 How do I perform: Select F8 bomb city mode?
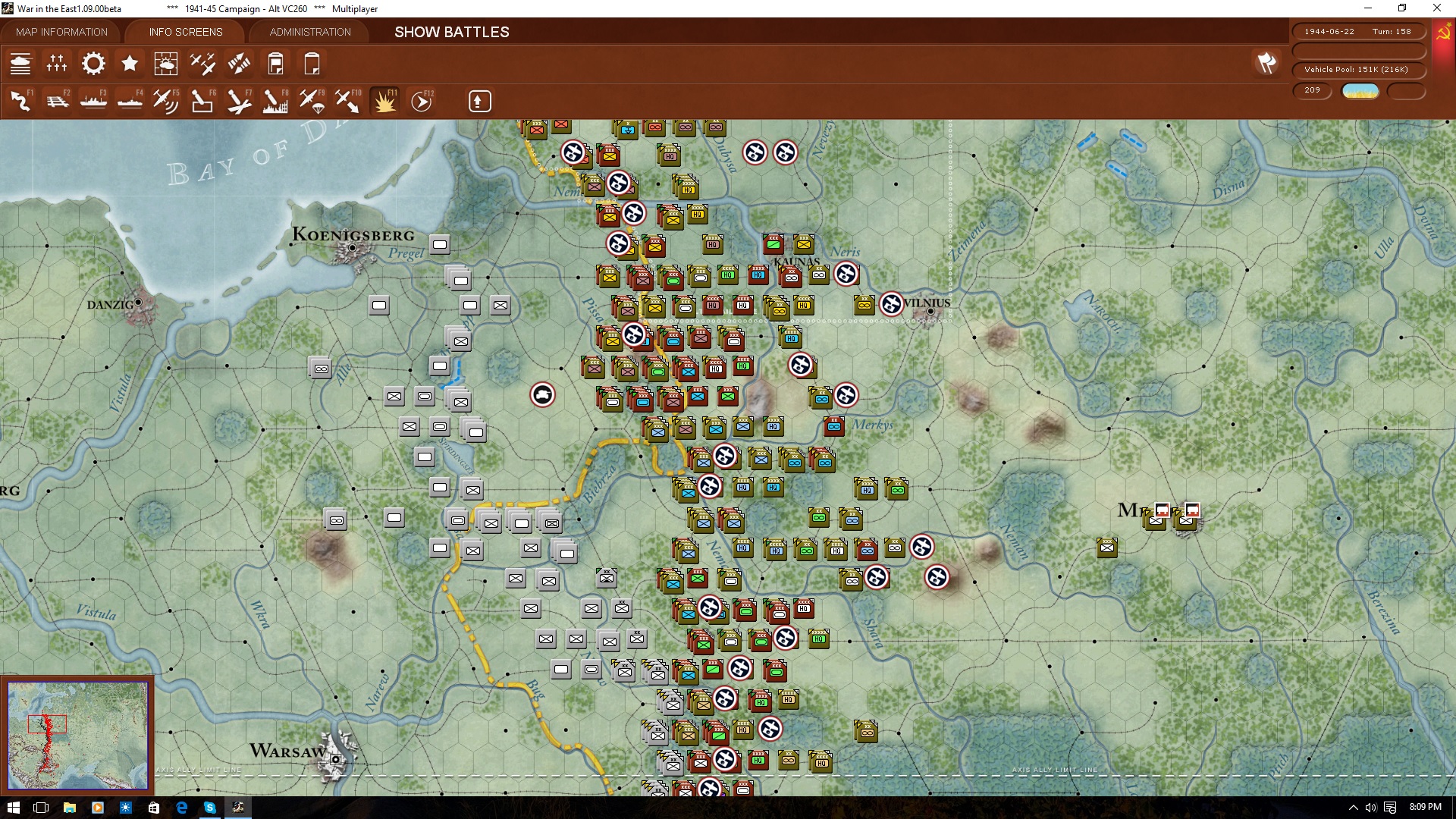pos(275,101)
